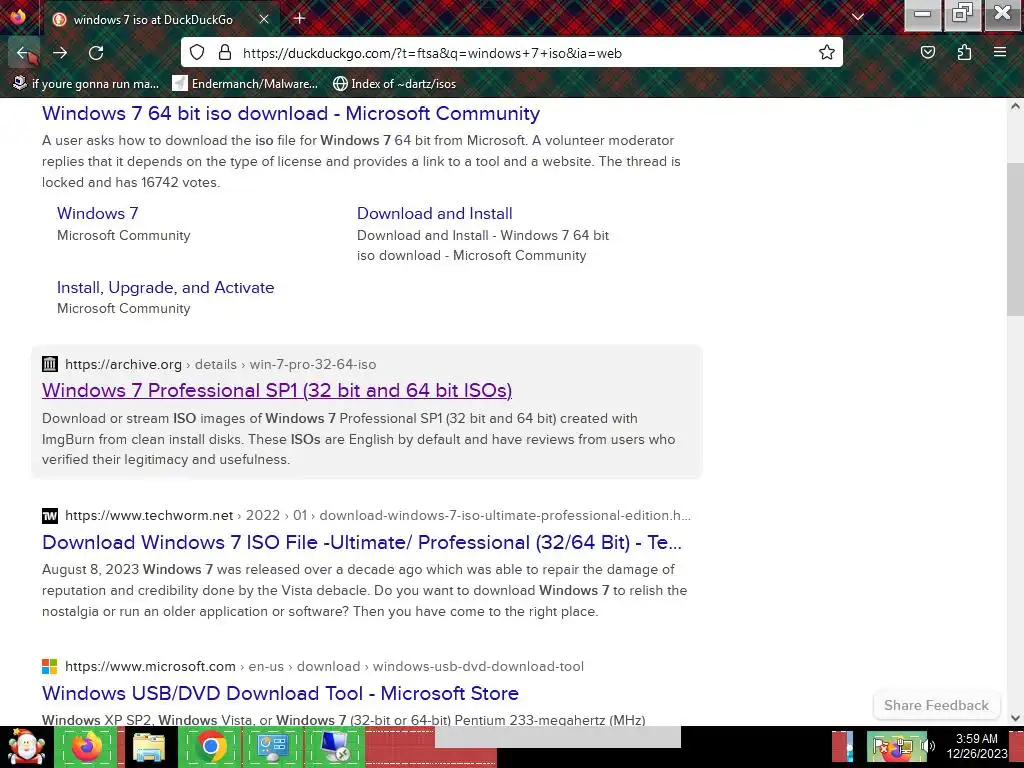The image size is (1024, 768).
Task: Click the URL address bar field
Action: 511,52
